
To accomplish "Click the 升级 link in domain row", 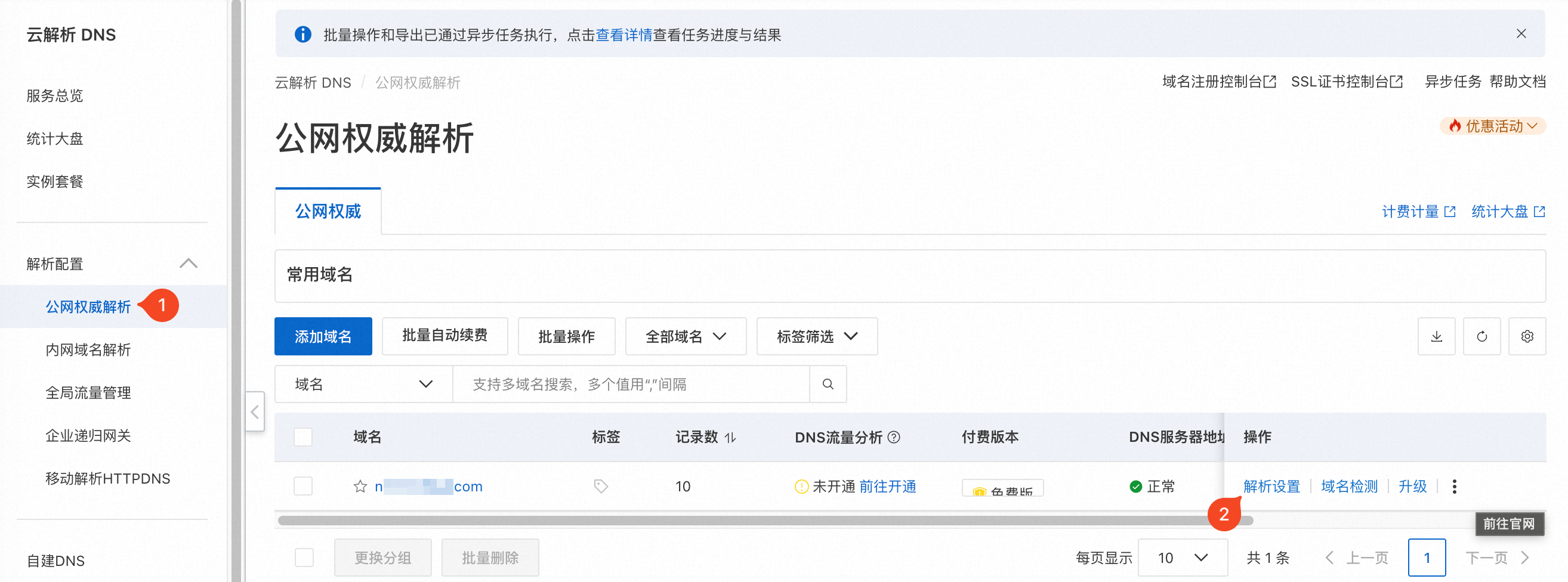I will 1413,487.
